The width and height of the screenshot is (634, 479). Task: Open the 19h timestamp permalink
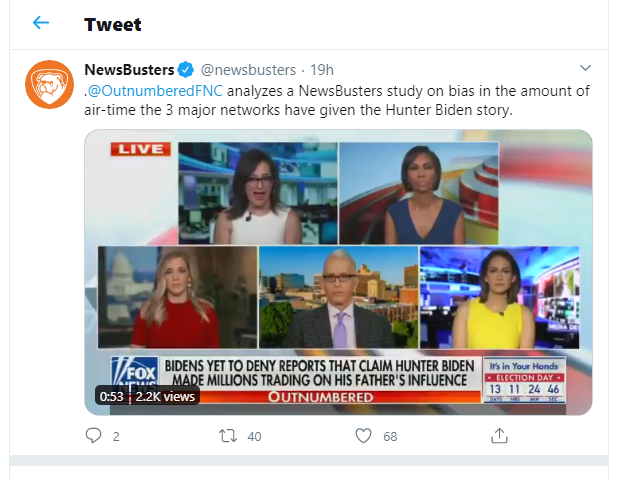click(322, 70)
